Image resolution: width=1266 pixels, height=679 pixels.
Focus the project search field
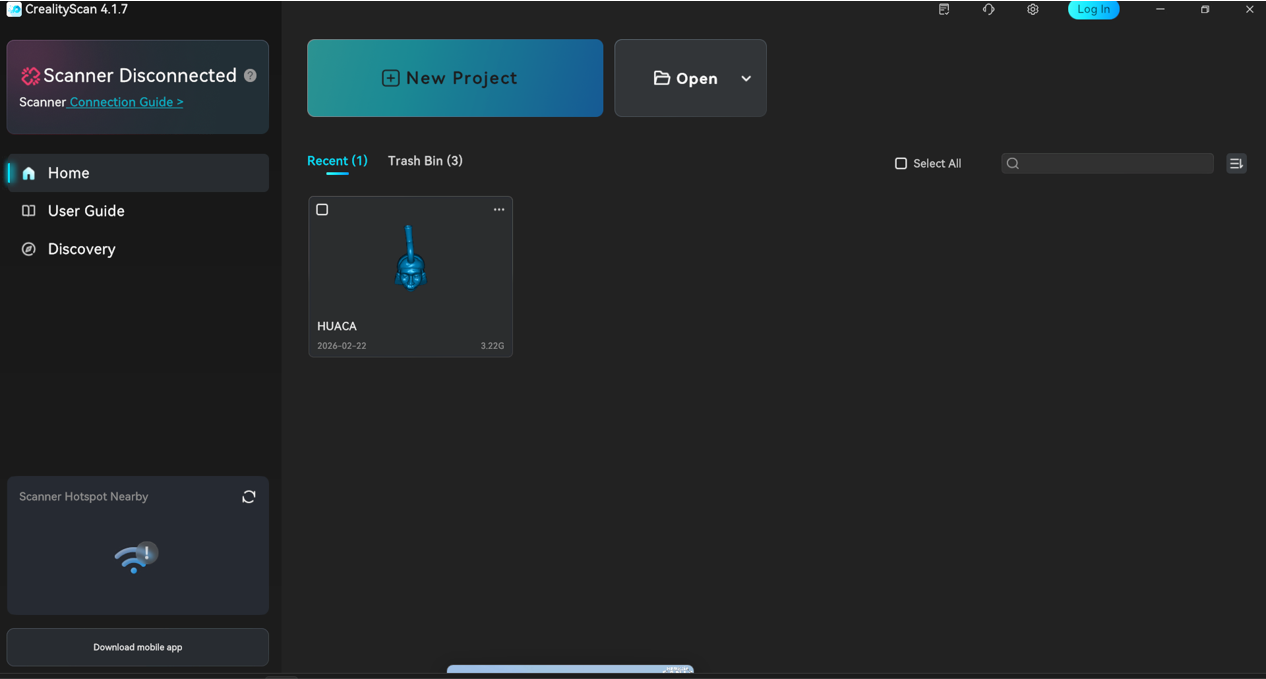tap(1107, 163)
